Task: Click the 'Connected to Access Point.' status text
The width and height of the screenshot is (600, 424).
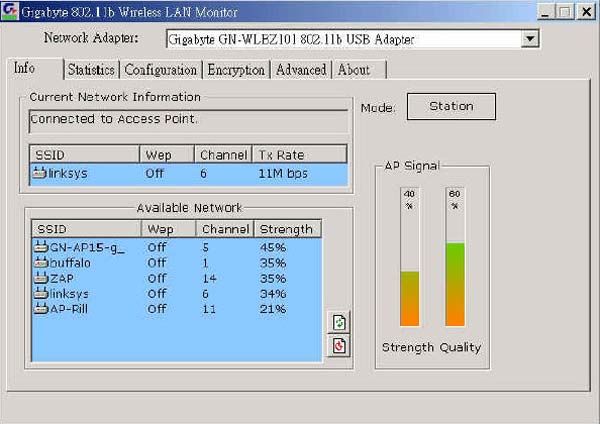Action: [x=114, y=119]
